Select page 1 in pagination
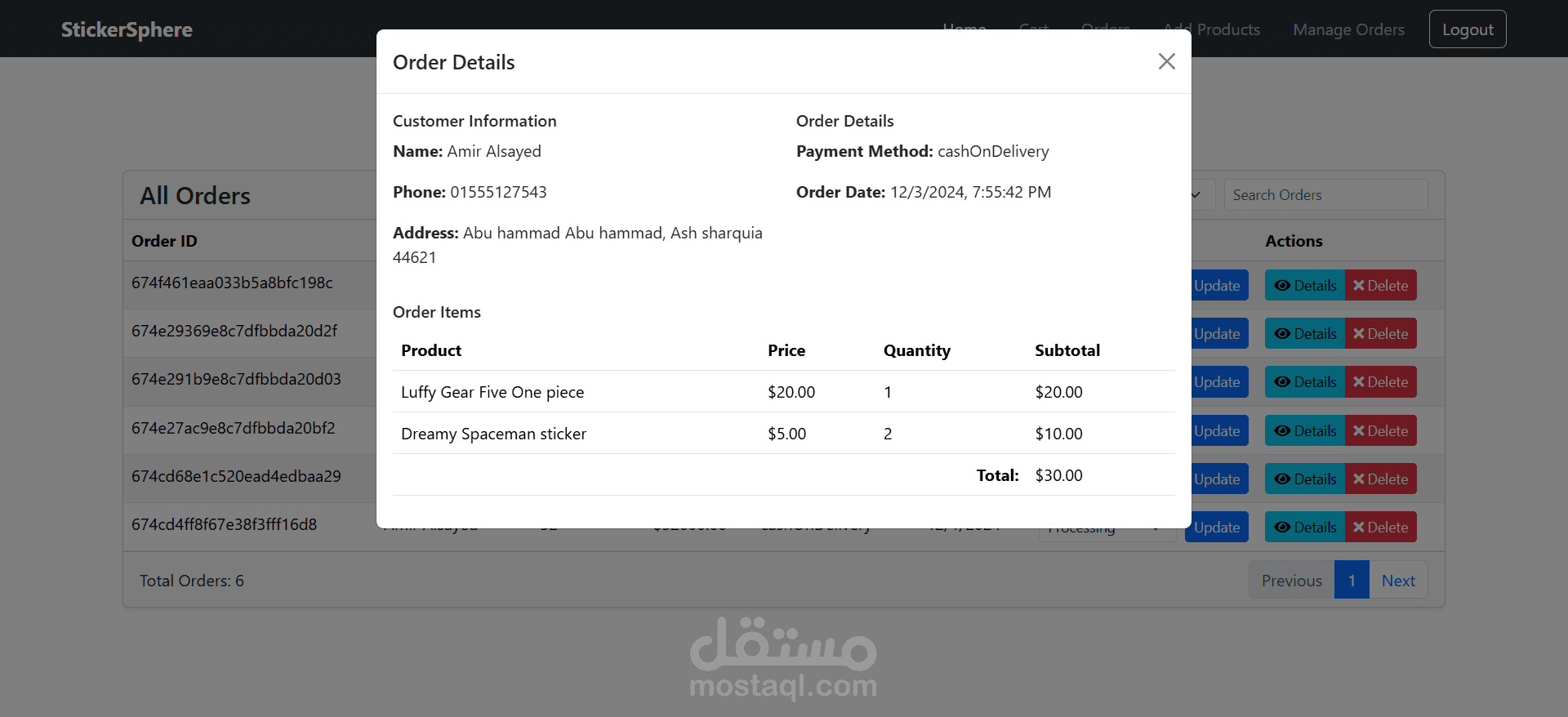Image resolution: width=1568 pixels, height=717 pixels. [x=1352, y=581]
